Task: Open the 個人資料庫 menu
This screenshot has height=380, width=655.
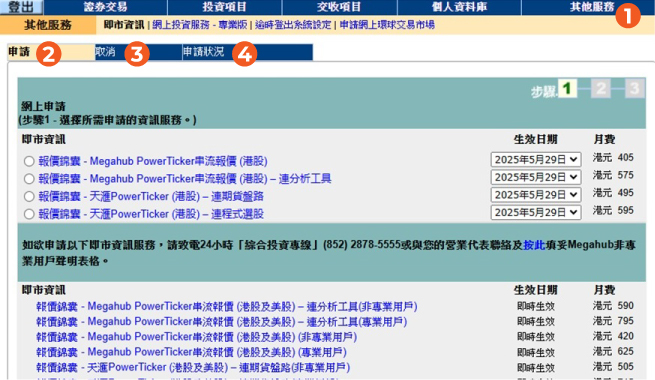Action: [459, 7]
